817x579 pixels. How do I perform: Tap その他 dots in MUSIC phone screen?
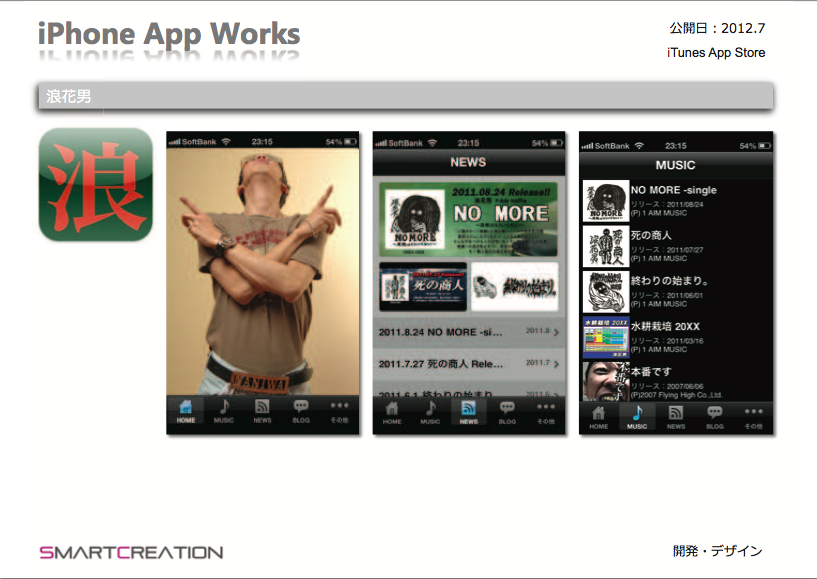click(x=753, y=412)
